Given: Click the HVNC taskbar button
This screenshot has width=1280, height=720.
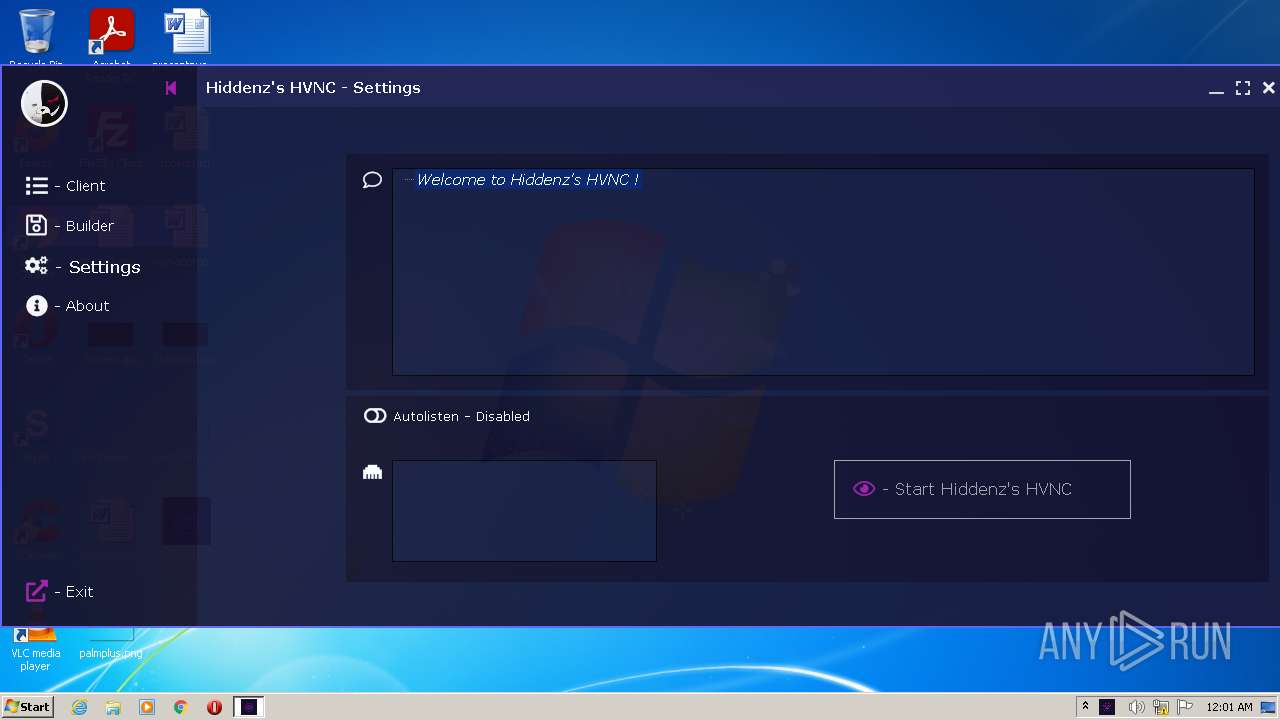Looking at the screenshot, I should pyautogui.click(x=249, y=707).
